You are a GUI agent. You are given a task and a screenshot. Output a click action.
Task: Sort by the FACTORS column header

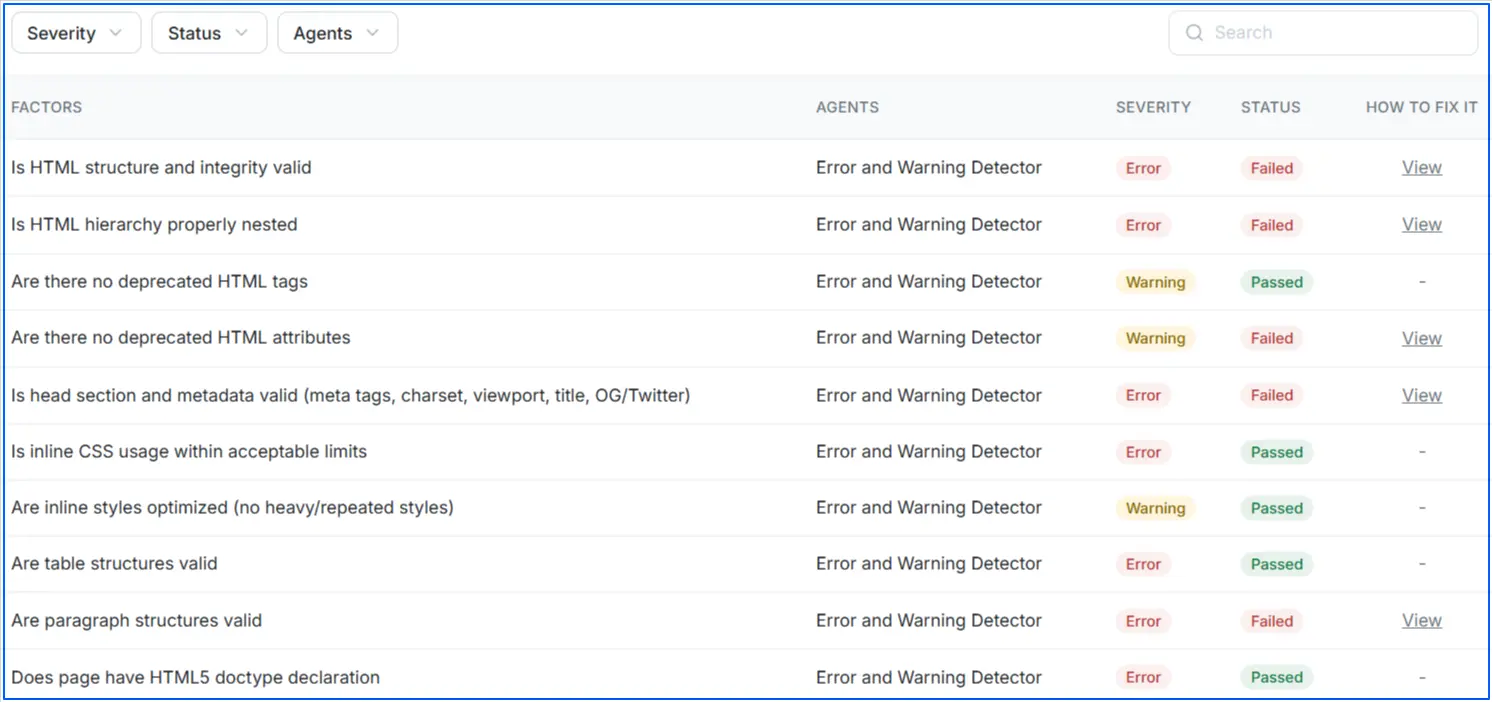(x=46, y=107)
